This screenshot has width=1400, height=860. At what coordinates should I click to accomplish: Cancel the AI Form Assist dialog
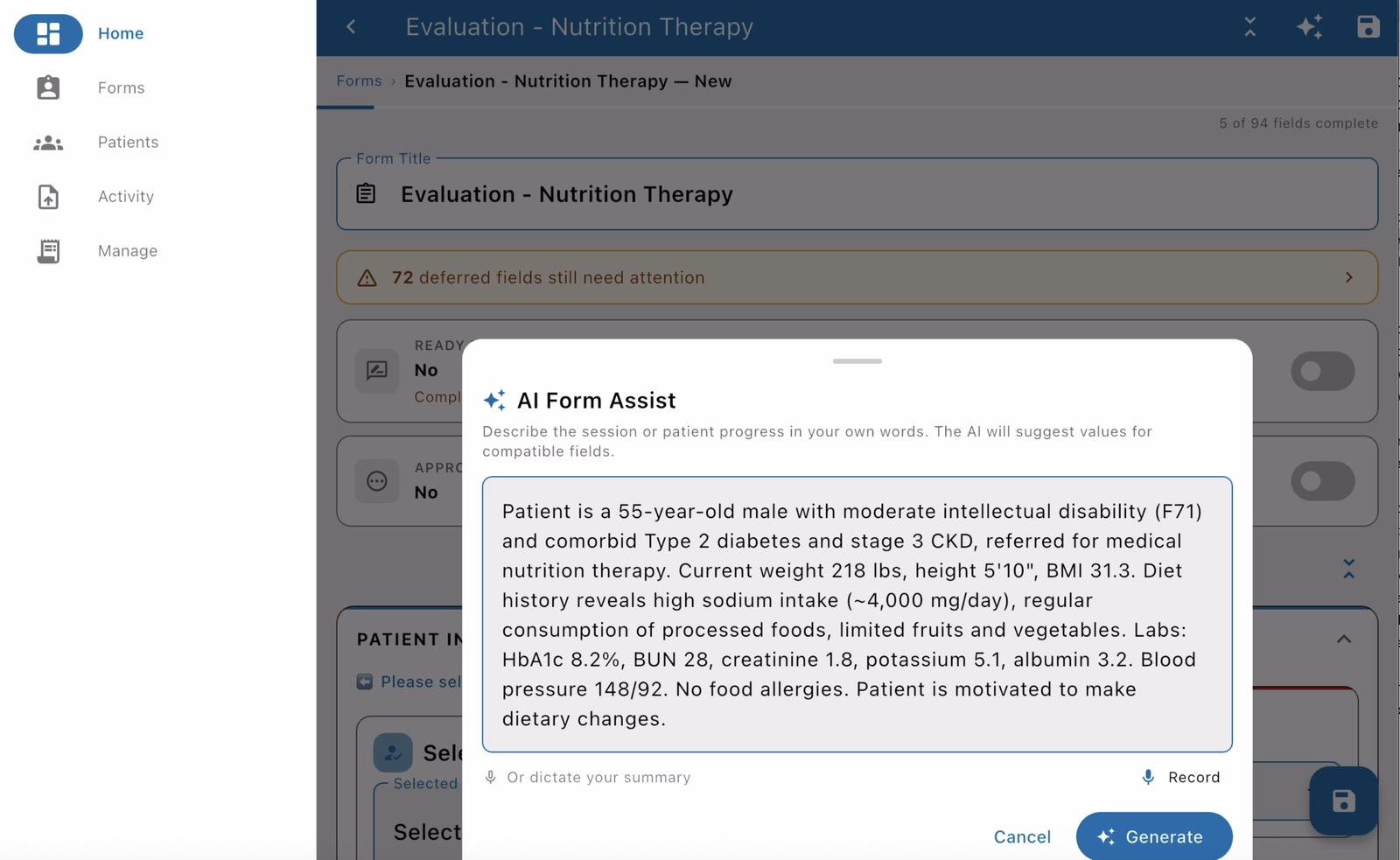[x=1022, y=836]
